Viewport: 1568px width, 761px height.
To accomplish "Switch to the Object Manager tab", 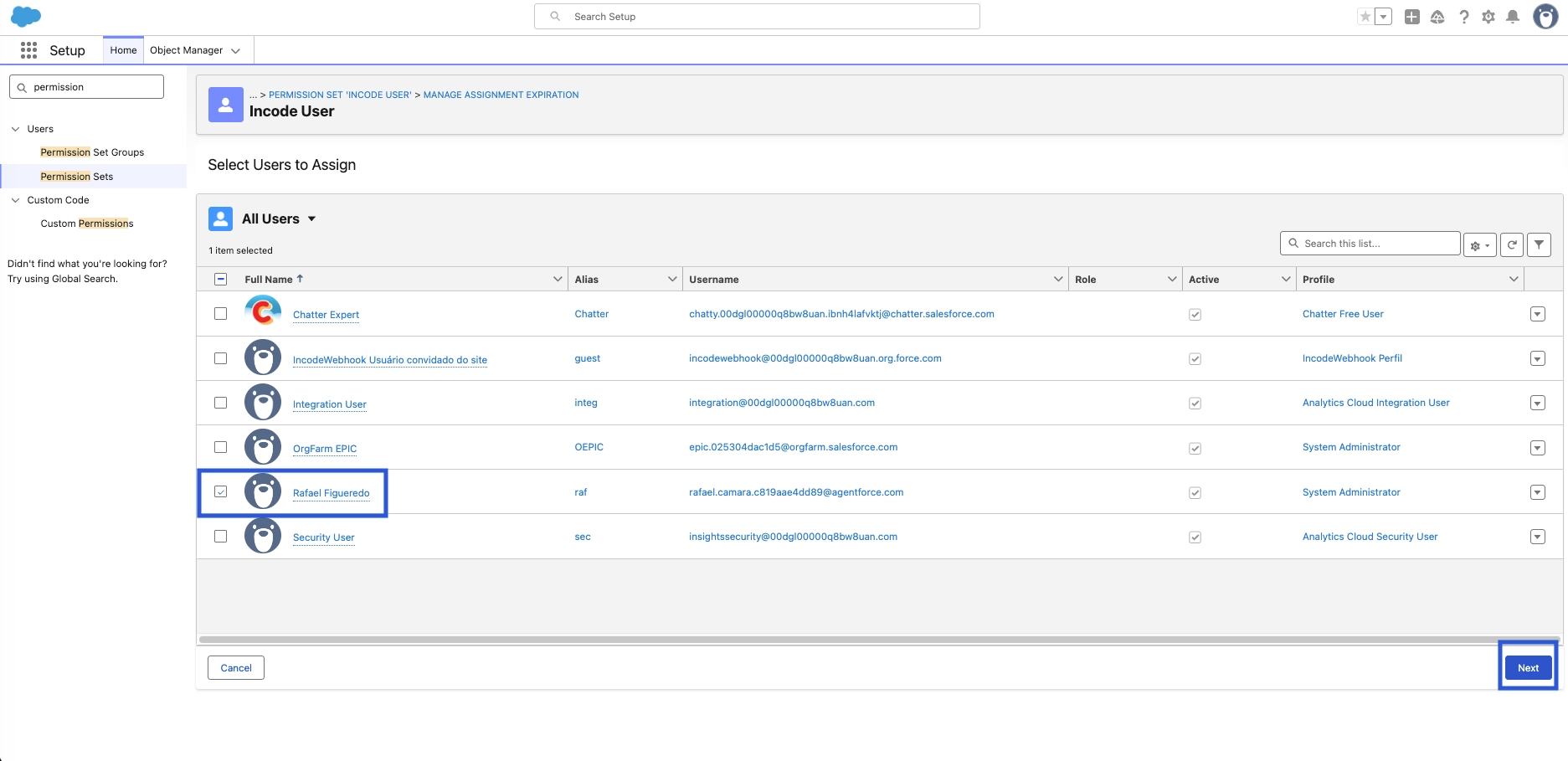I will click(x=186, y=50).
